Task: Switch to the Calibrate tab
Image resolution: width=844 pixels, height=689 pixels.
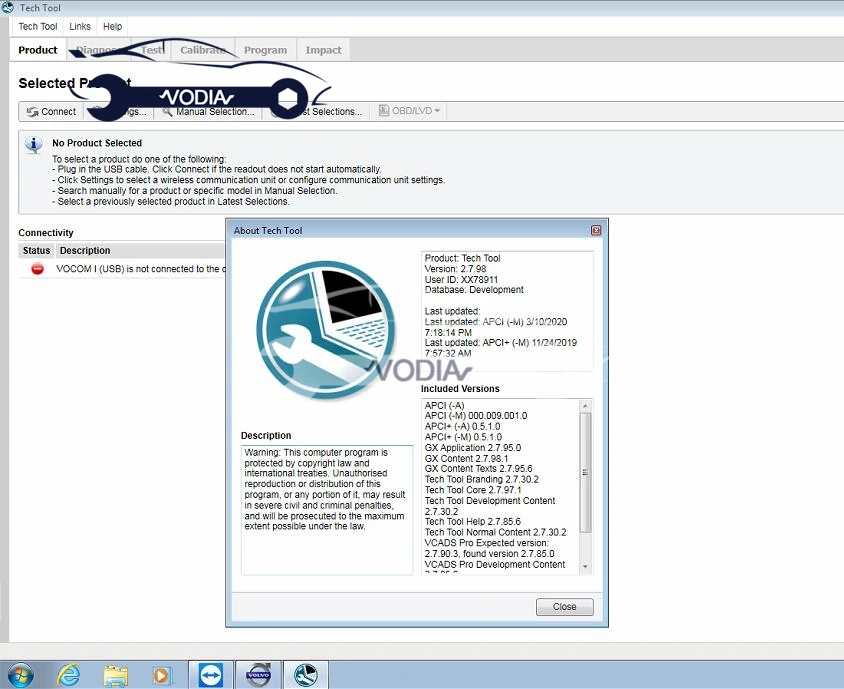Action: tap(203, 50)
